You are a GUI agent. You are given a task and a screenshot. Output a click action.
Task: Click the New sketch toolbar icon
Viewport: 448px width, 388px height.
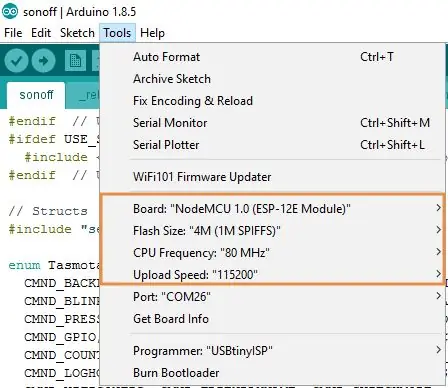click(75, 61)
